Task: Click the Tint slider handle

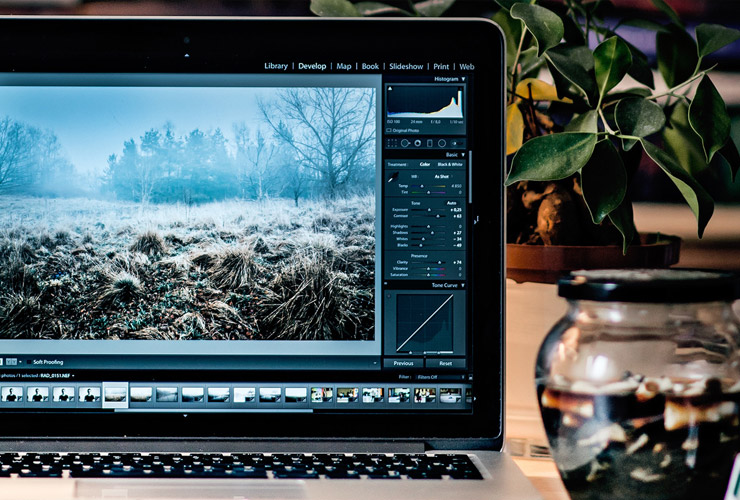Action: coord(428,193)
